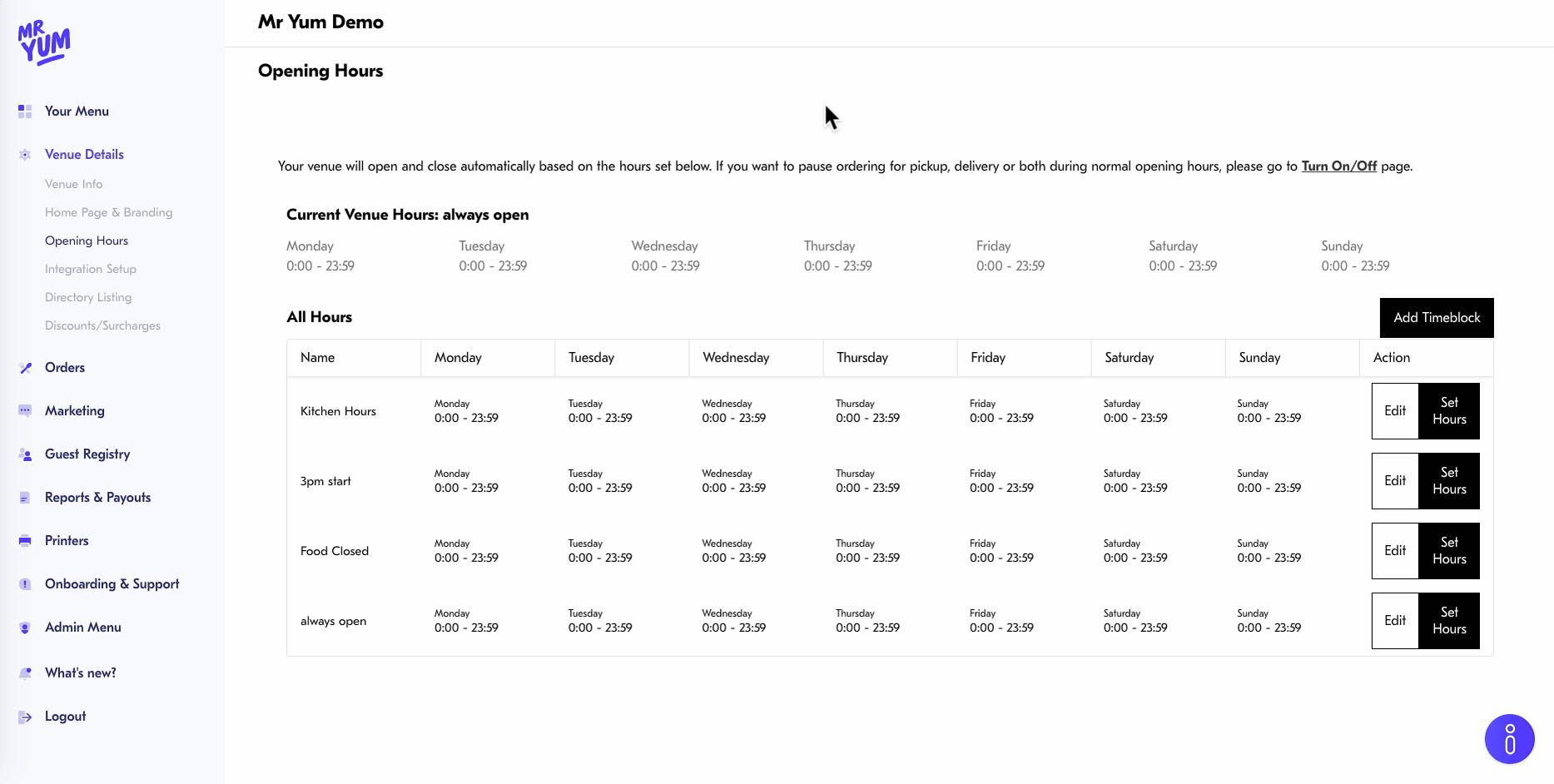
Task: Go to Venue Info page
Action: click(x=74, y=184)
